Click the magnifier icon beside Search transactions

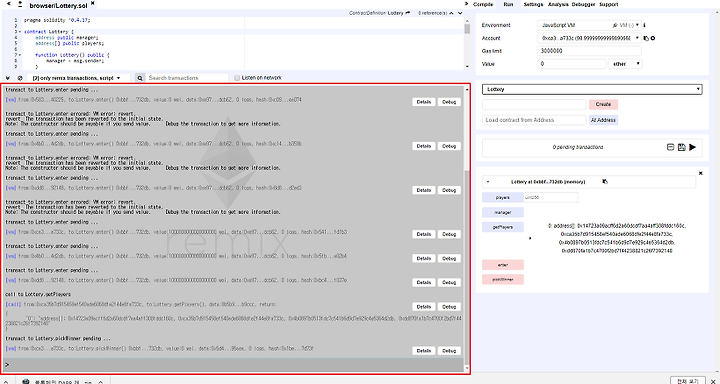tap(140, 78)
